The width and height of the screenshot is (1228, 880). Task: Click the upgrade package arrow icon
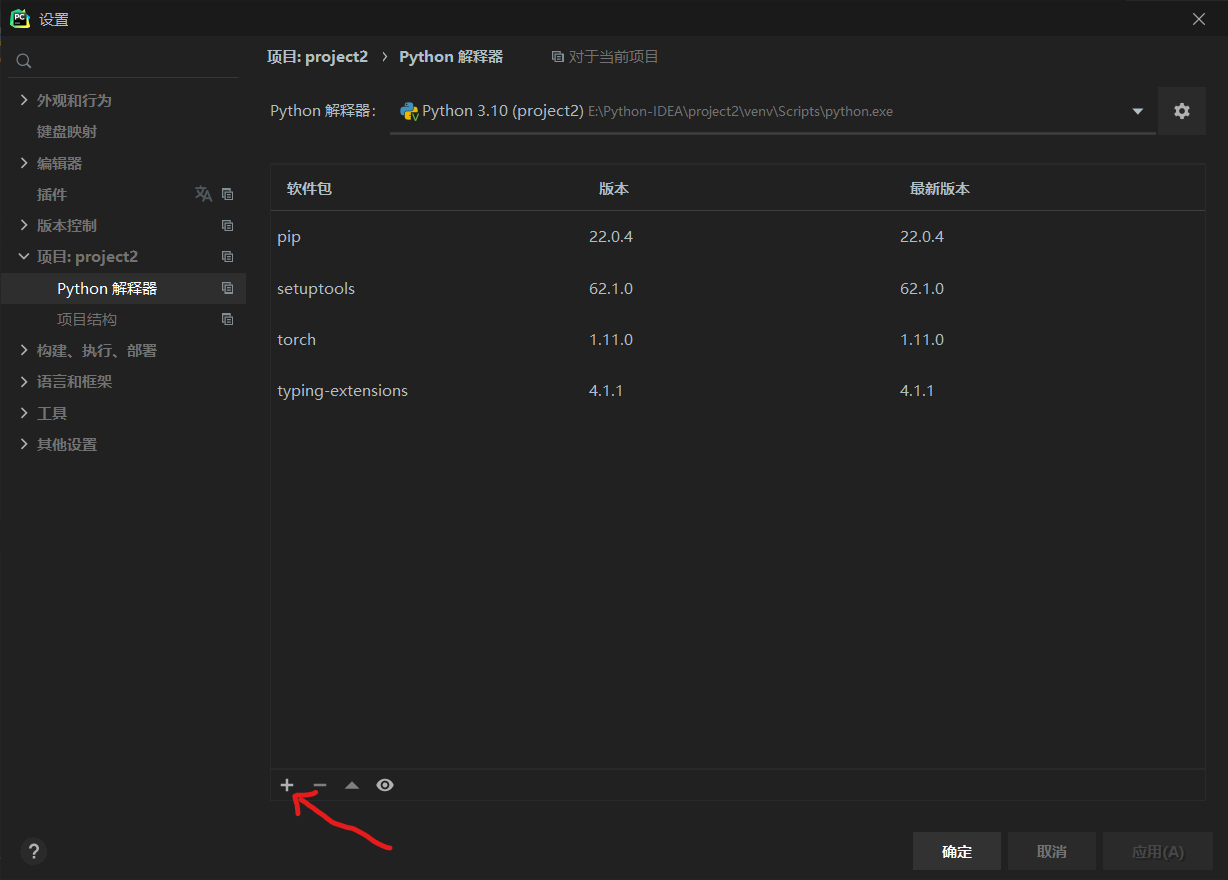(x=352, y=785)
